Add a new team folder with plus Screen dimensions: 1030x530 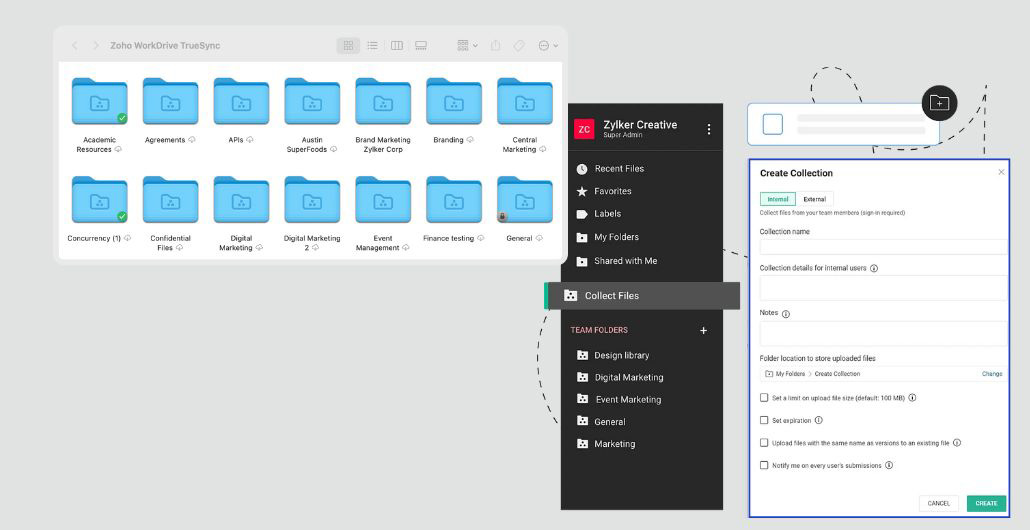[x=704, y=330]
